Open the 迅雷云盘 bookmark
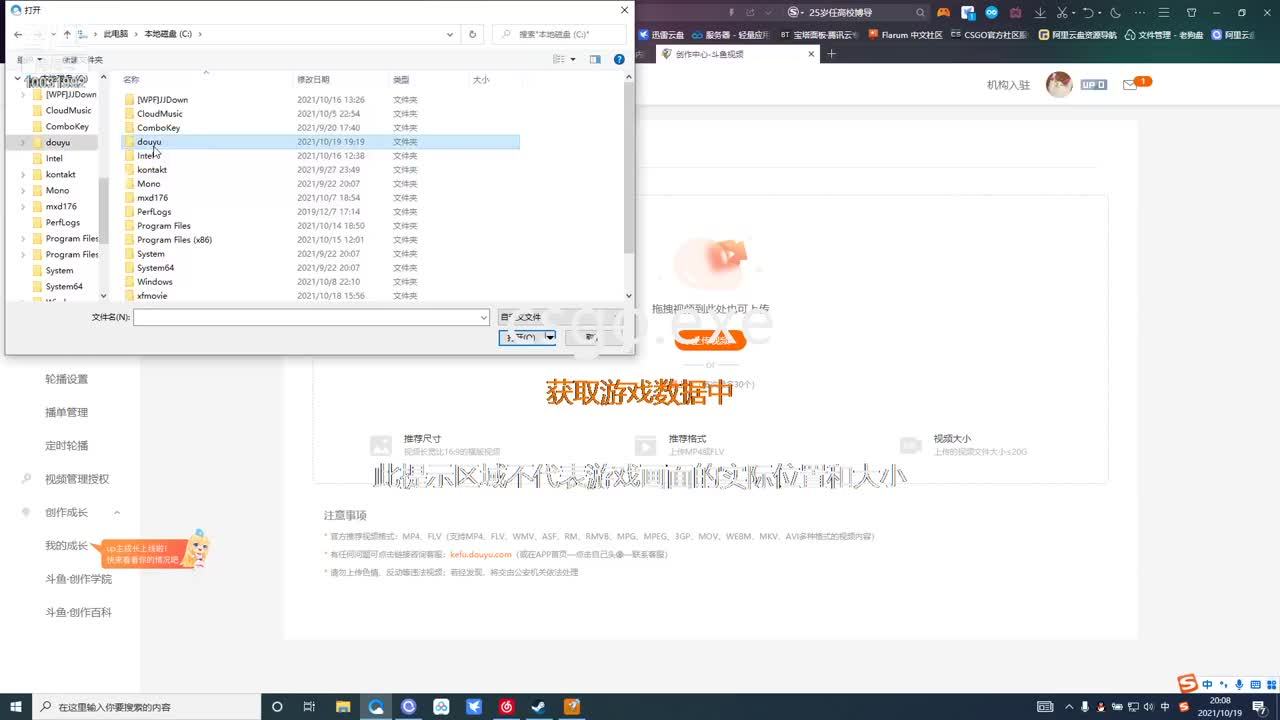The width and height of the screenshot is (1280, 720). point(661,35)
